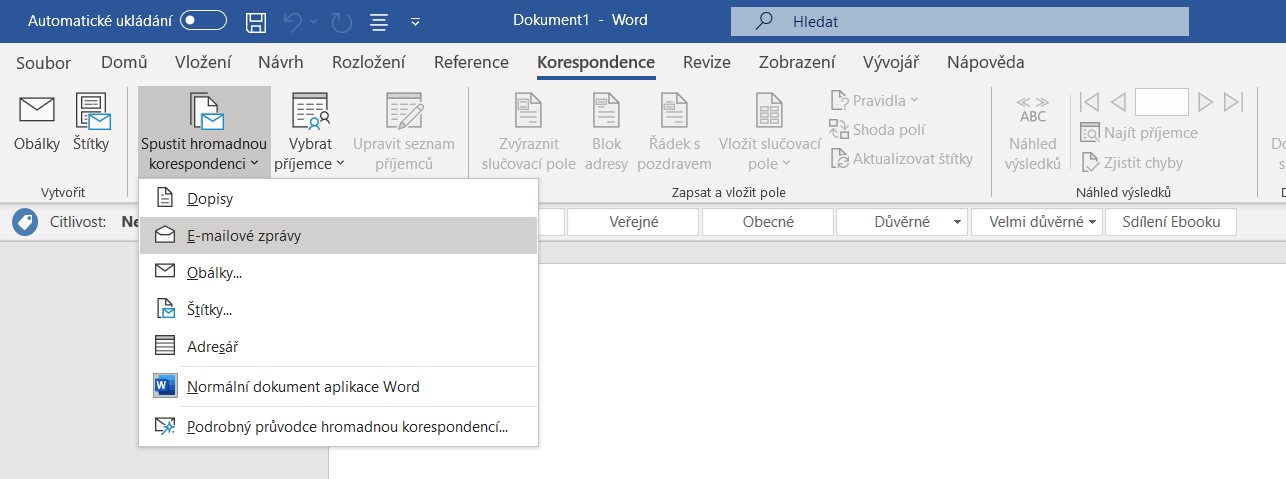Open the Důvěrné dropdown arrow
Viewport: 1286px width, 479px height.
[958, 222]
